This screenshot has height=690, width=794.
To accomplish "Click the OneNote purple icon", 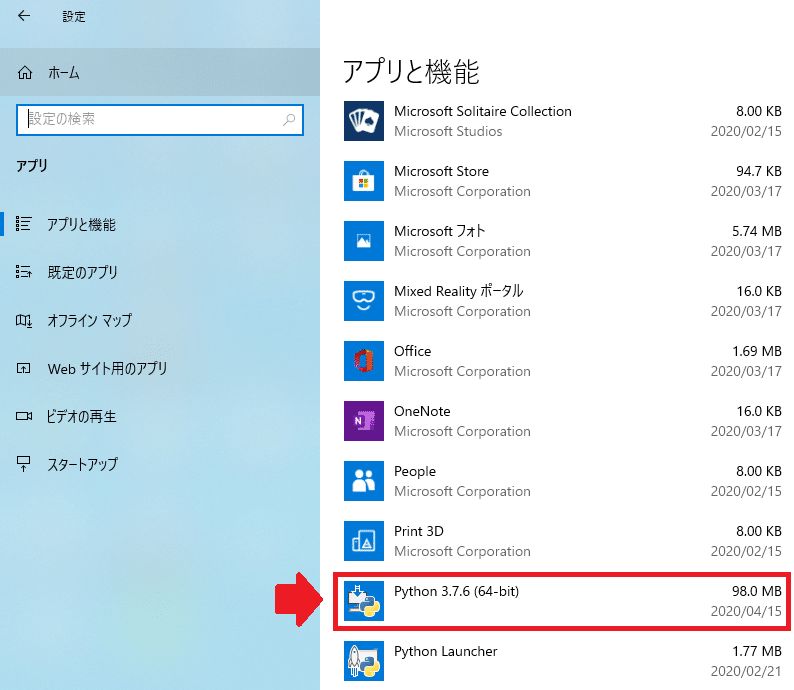I will click(x=364, y=421).
